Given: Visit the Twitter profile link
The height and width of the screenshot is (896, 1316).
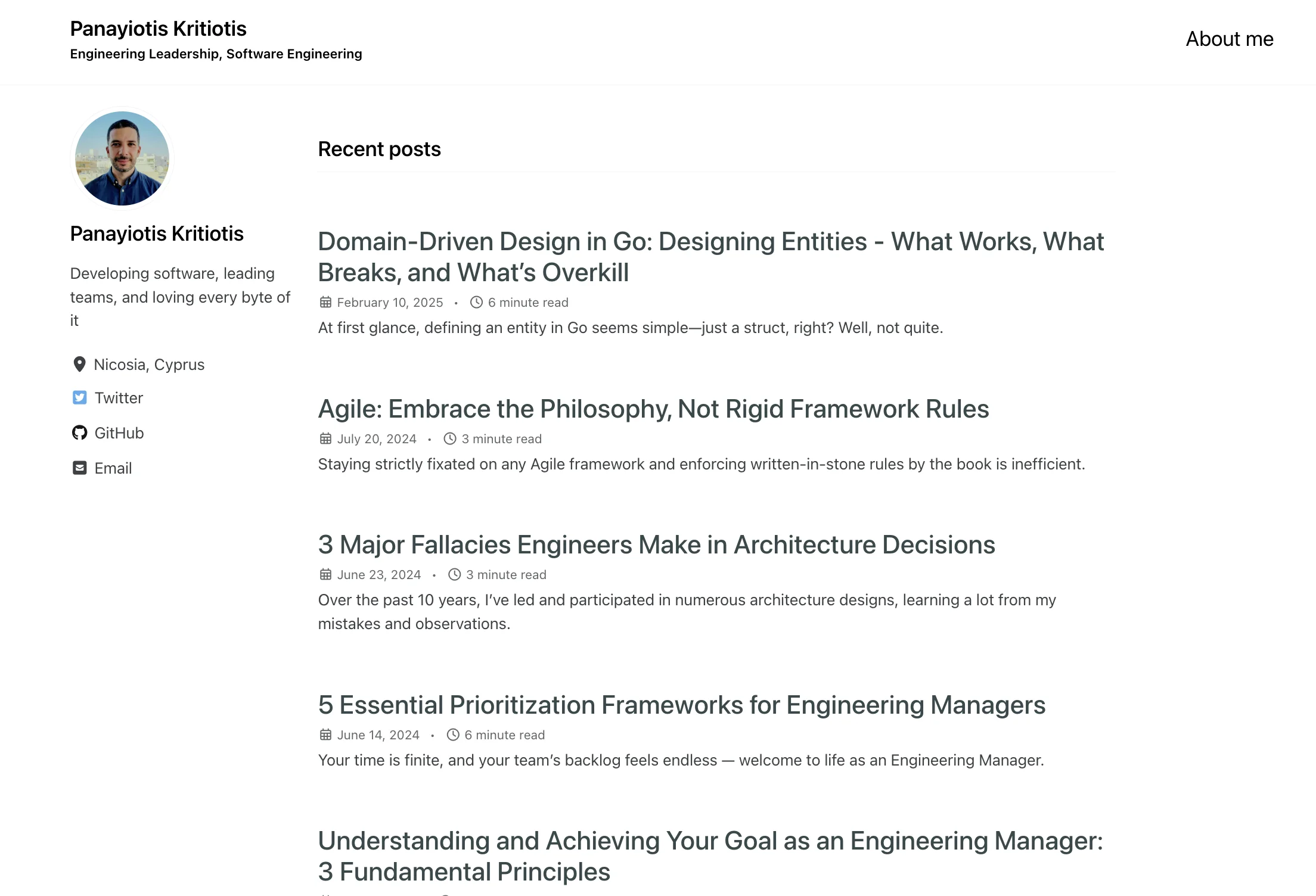Looking at the screenshot, I should click(119, 398).
